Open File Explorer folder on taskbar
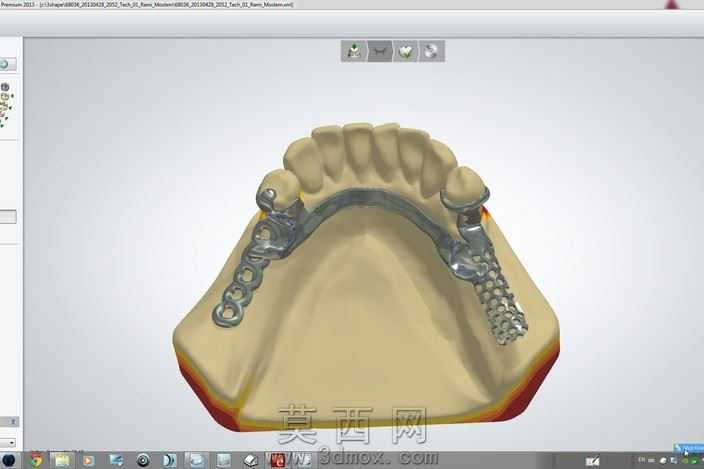This screenshot has width=704, height=469. (x=62, y=460)
